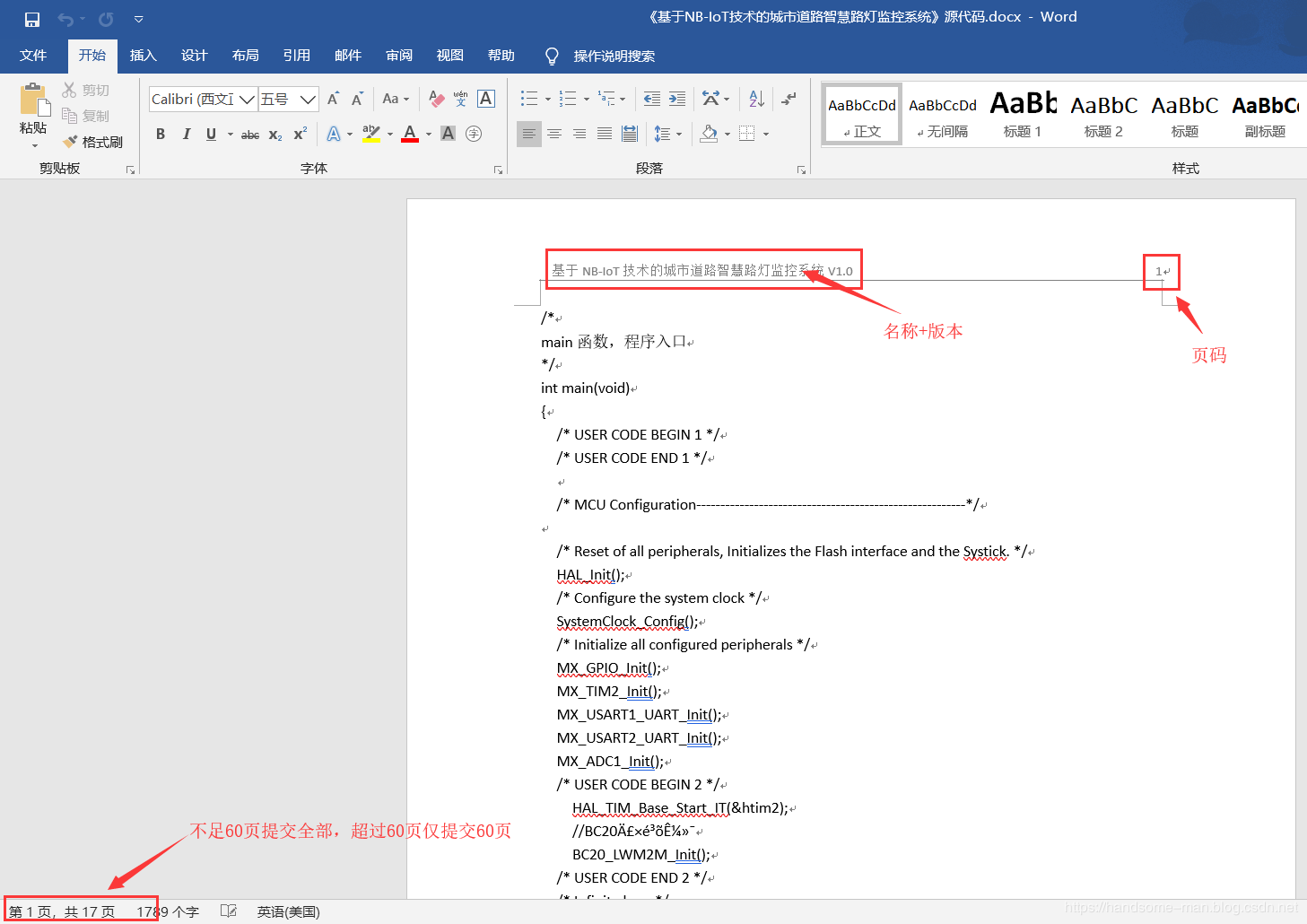Undo the last action
The width and height of the screenshot is (1307, 924).
[65, 19]
